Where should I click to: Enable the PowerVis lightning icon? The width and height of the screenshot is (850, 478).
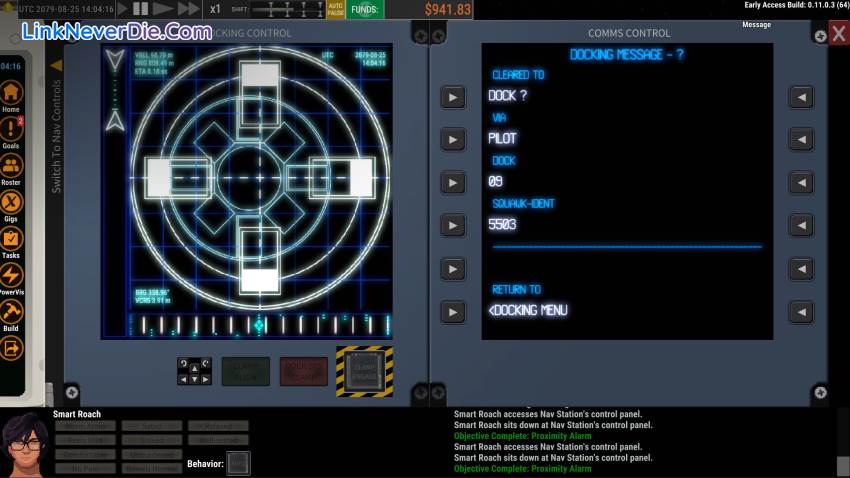click(x=11, y=276)
